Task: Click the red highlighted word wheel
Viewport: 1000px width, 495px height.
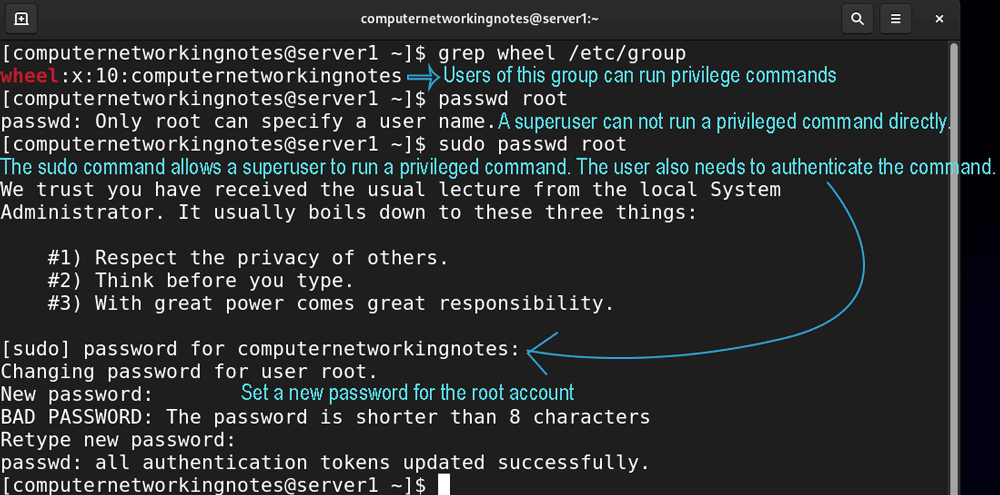Action: coord(30,76)
